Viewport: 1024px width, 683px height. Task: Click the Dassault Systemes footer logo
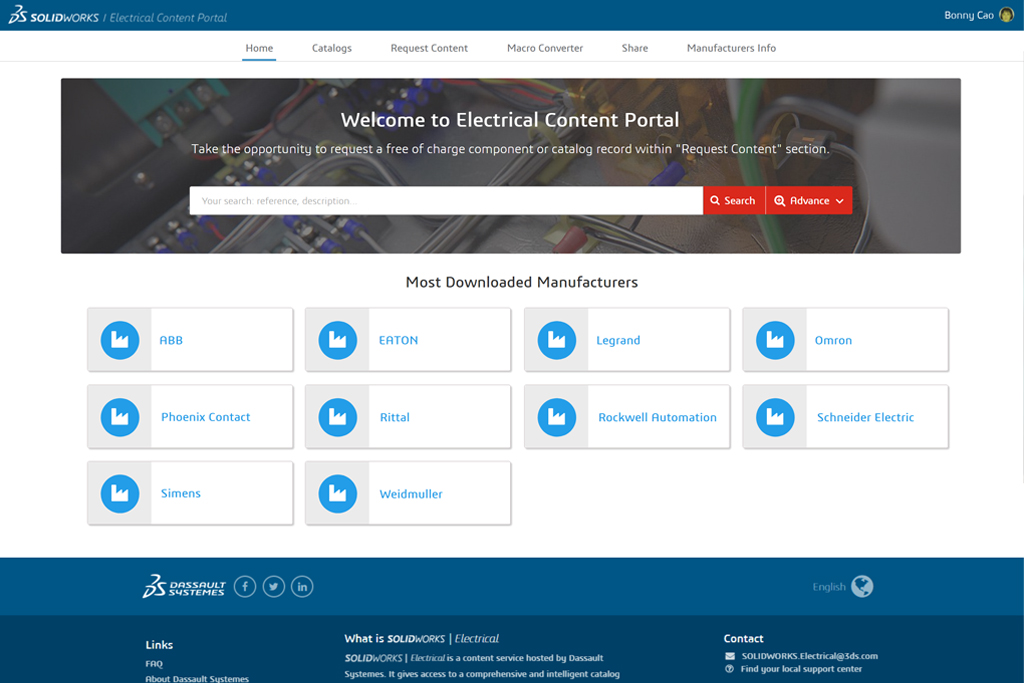click(x=184, y=586)
